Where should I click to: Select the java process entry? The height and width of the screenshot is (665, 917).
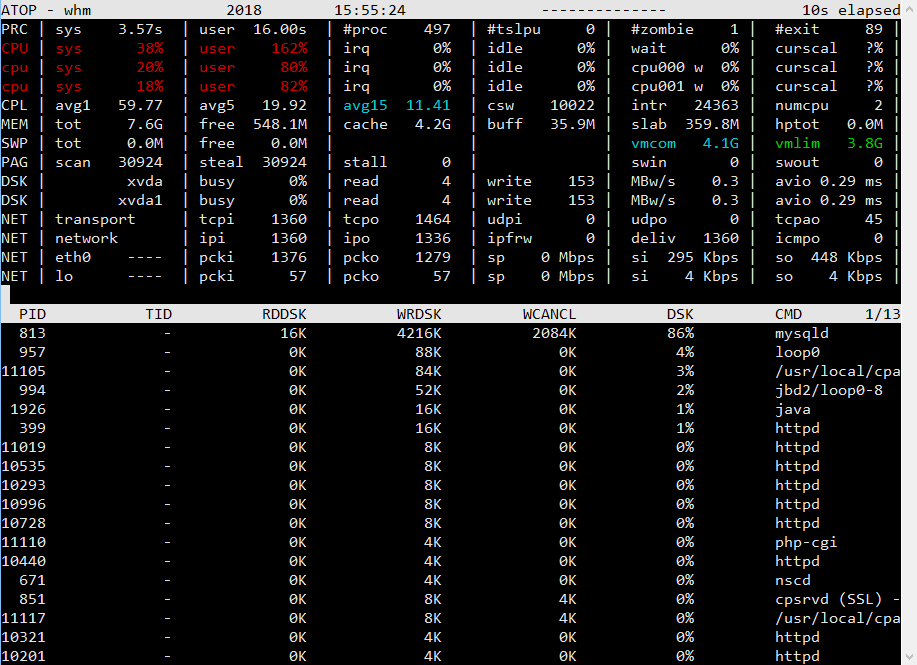pyautogui.click(x=793, y=409)
